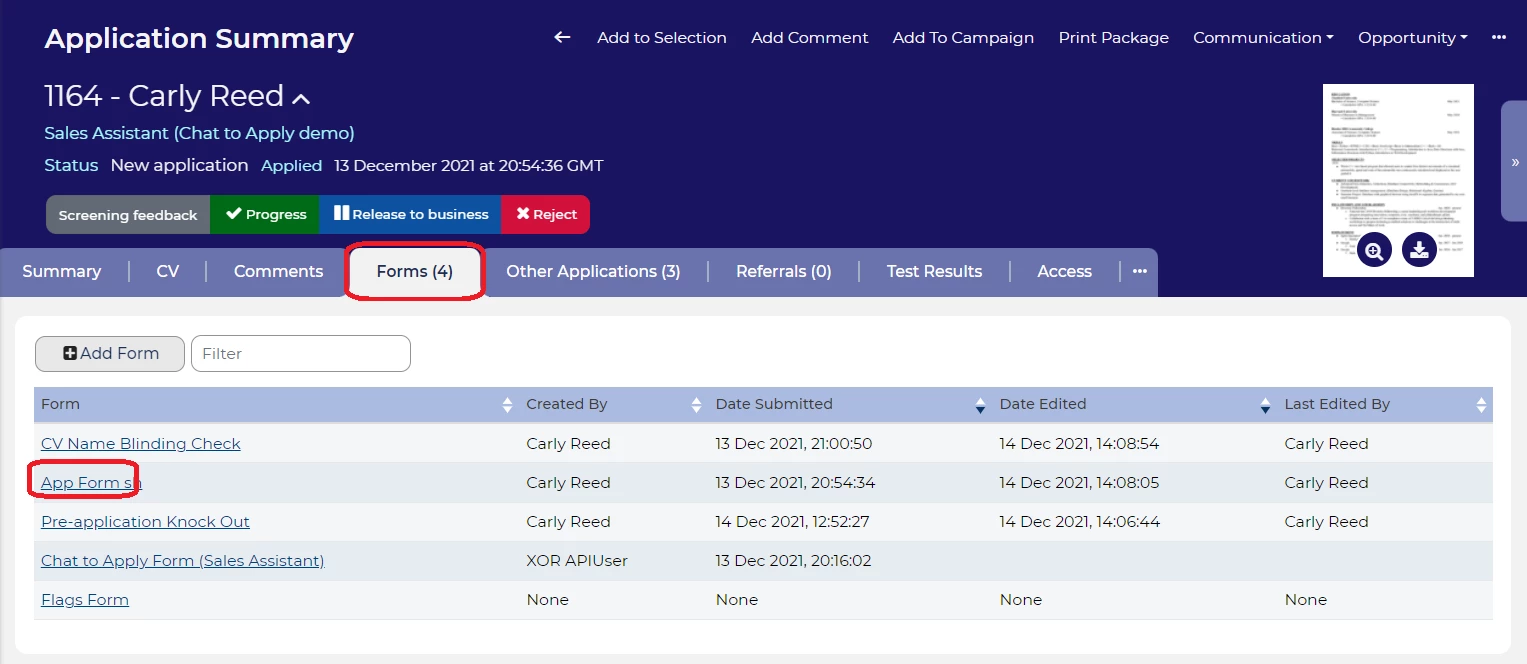Click the back arrow icon in header
1527x664 pixels.
562,37
